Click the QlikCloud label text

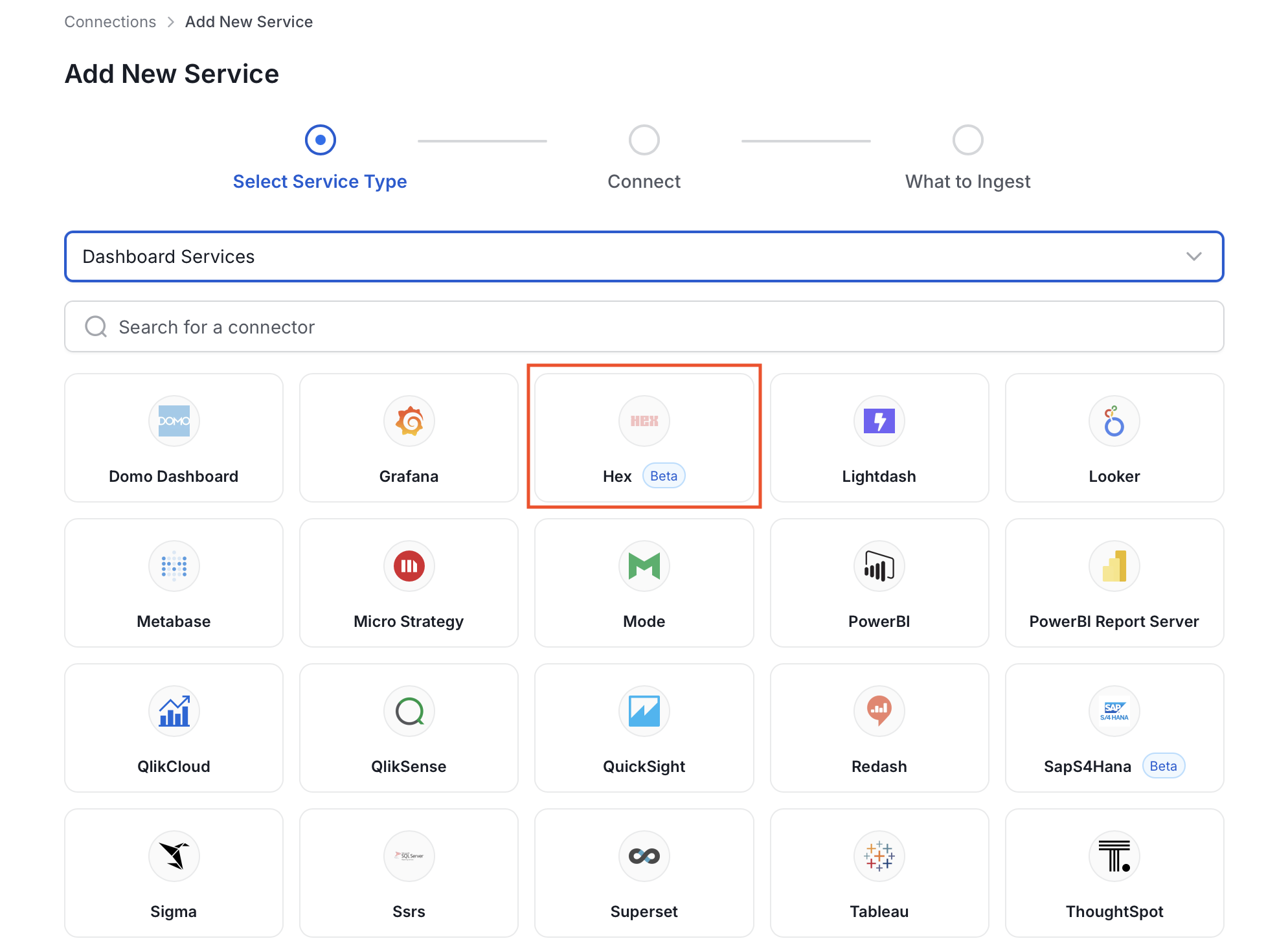(x=174, y=767)
